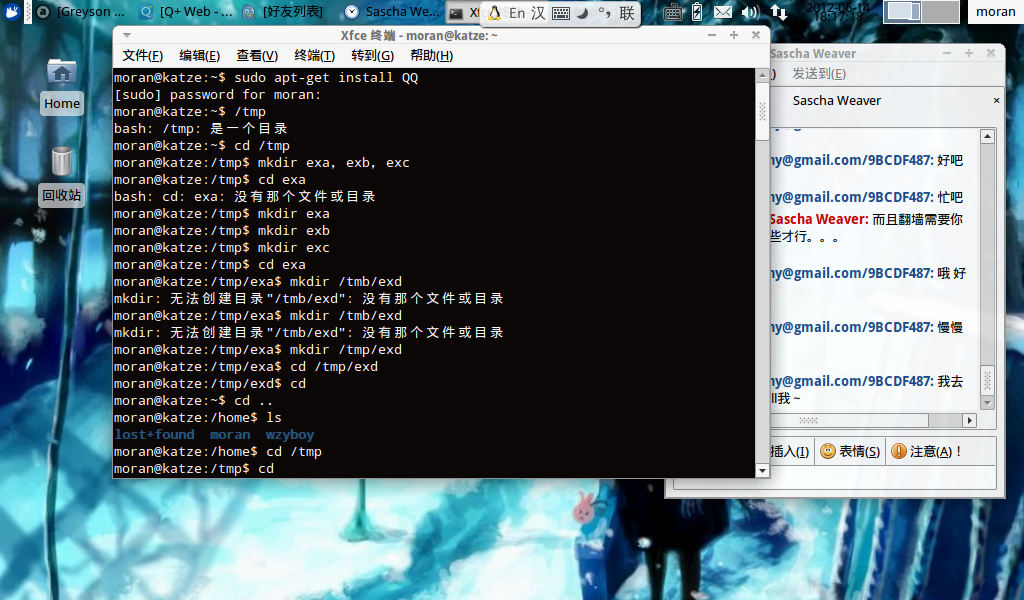
Task: Click the '[sudo] password for moran:' line
Action: pos(217,95)
